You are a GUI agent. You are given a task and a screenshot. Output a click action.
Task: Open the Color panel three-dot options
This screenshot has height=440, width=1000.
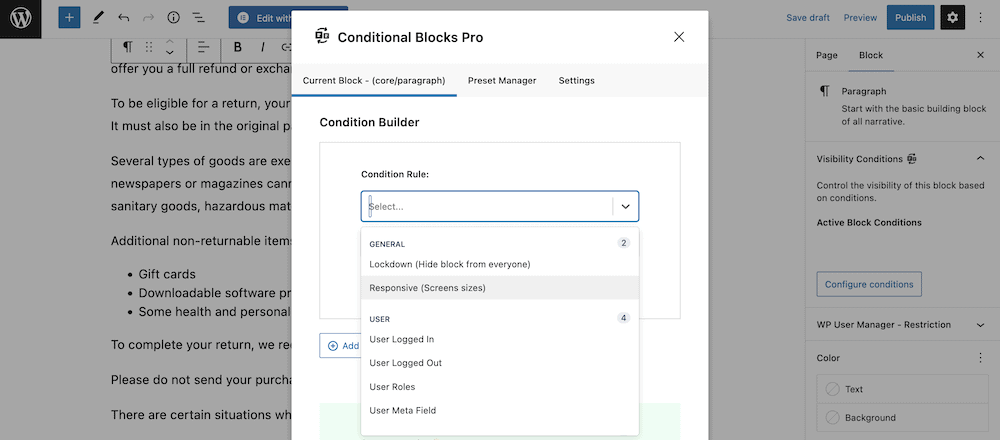click(x=981, y=358)
